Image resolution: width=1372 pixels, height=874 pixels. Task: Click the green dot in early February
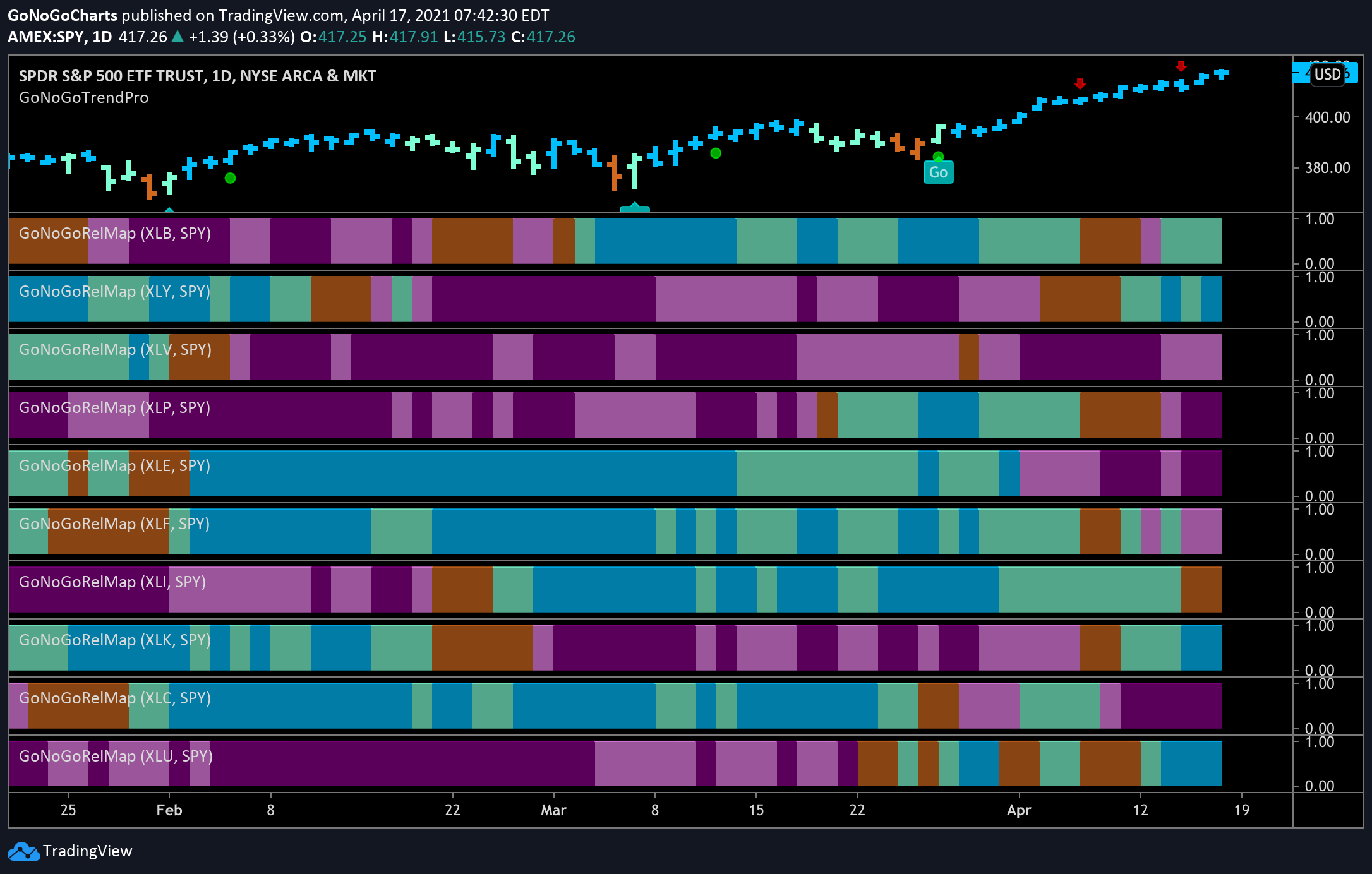pos(231,178)
